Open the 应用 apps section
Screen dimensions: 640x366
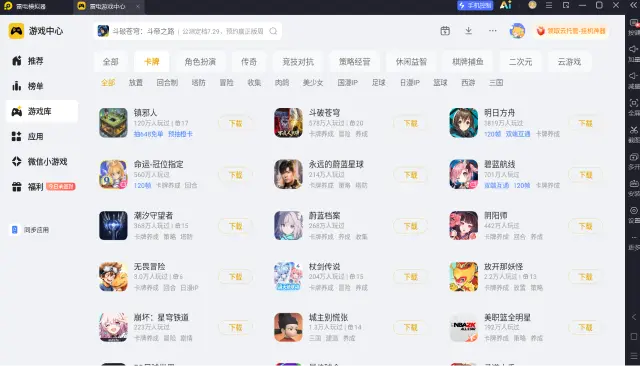coord(28,137)
